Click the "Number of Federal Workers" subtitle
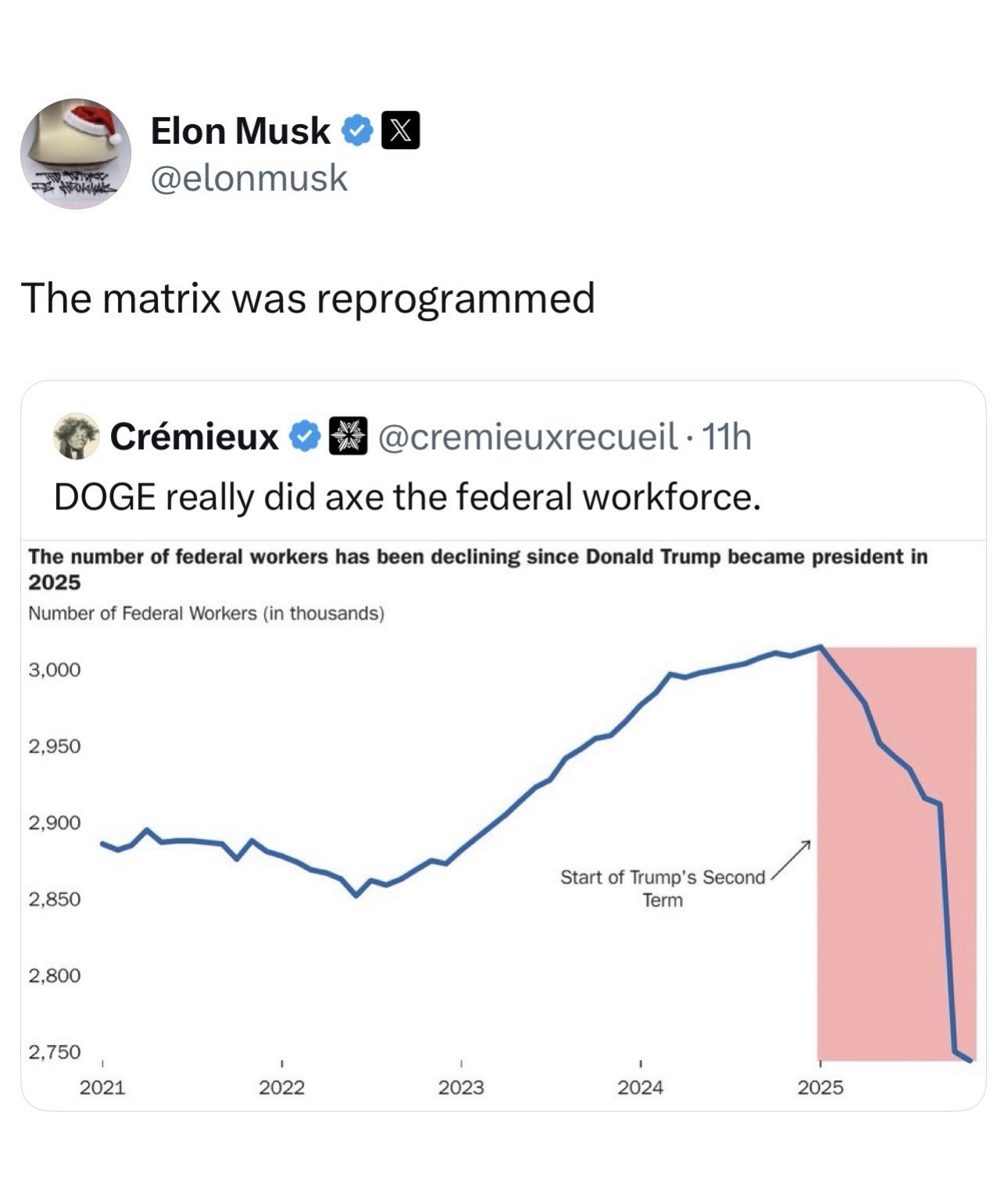 tap(206, 613)
